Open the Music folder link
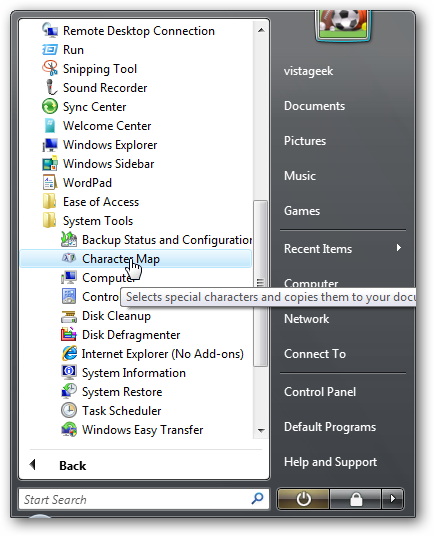The width and height of the screenshot is (434, 536). 300,176
